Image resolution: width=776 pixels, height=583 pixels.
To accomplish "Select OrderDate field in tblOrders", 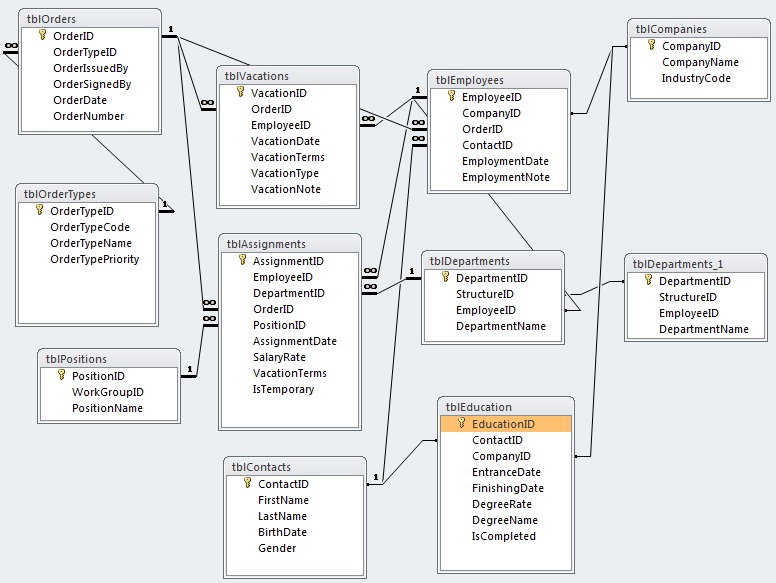I will [90, 100].
